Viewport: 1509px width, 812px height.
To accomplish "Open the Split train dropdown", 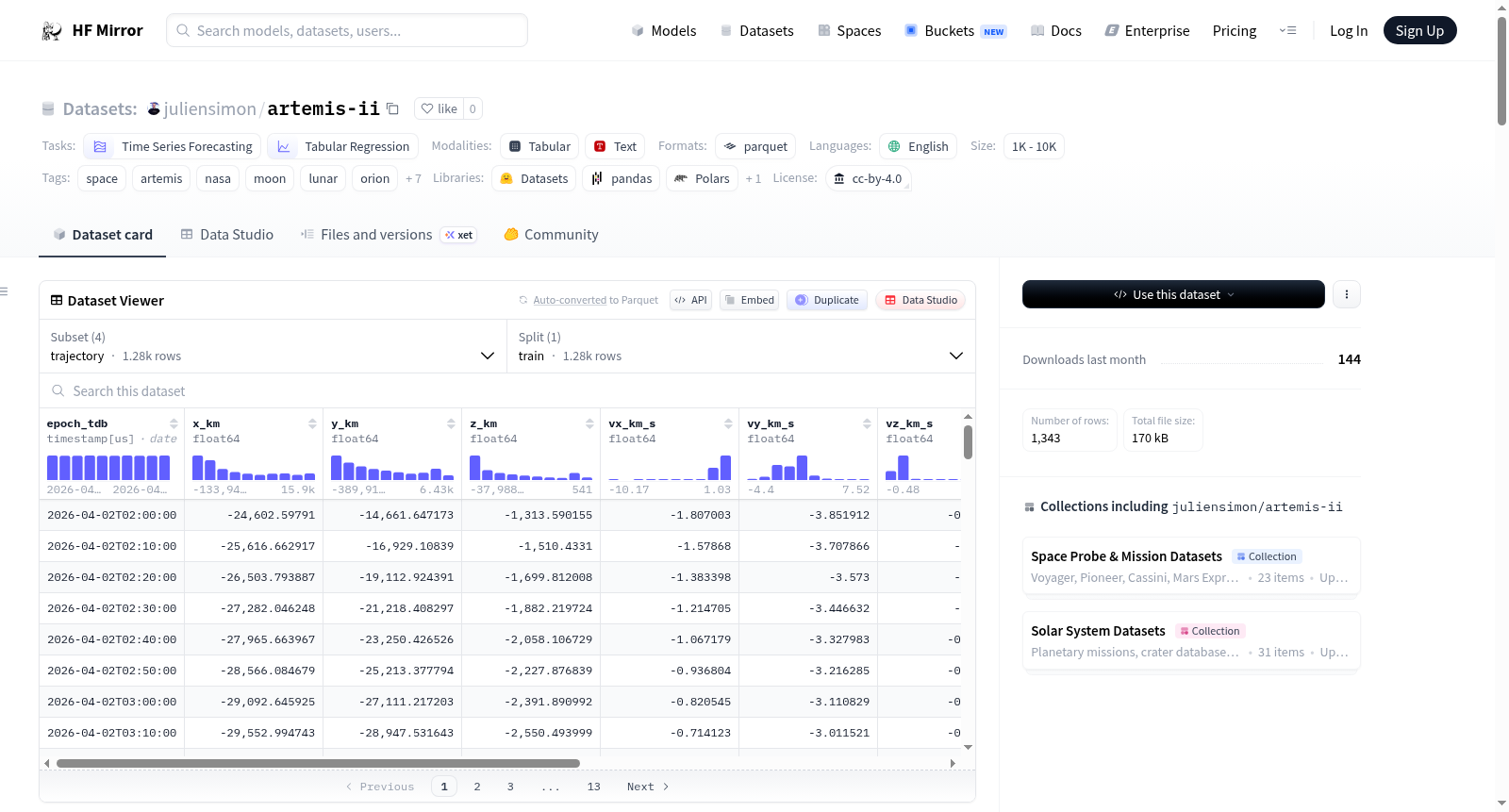I will click(x=741, y=346).
